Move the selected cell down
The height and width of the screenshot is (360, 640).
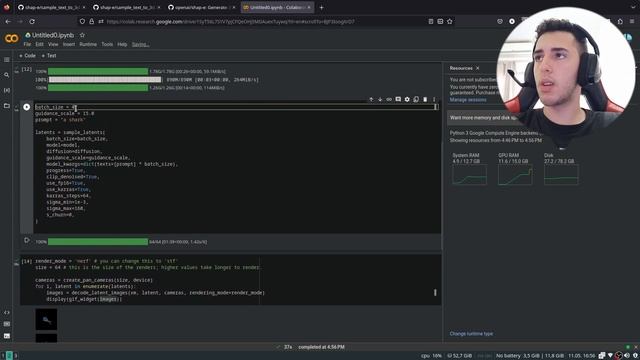click(380, 99)
